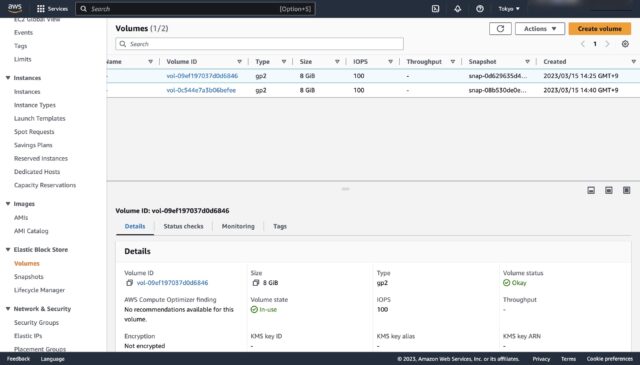Screen dimensions: 640x365
Task: Copy the Size value 8 GiB
Action: [x=256, y=283]
